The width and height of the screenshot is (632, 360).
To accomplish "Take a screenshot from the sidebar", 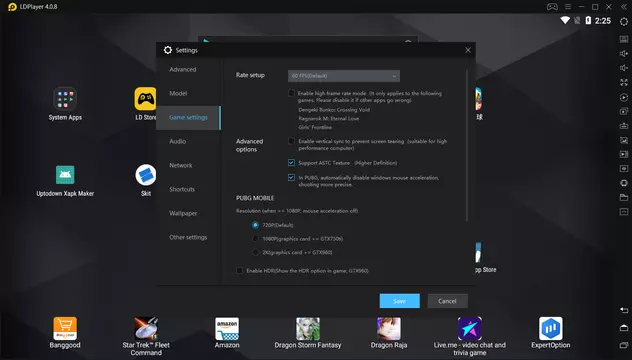I will pos(624,140).
